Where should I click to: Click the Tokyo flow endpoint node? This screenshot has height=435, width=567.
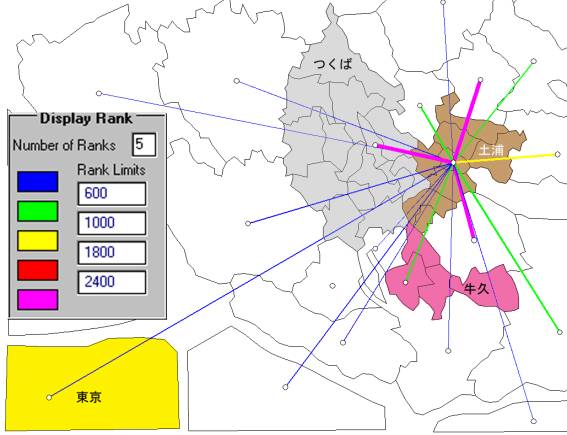point(49,397)
